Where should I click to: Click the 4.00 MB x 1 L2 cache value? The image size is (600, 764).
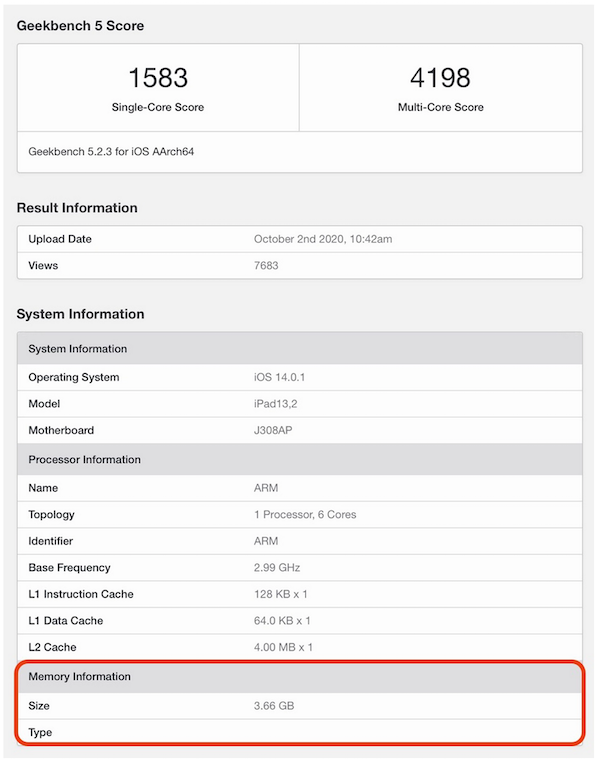pos(284,648)
